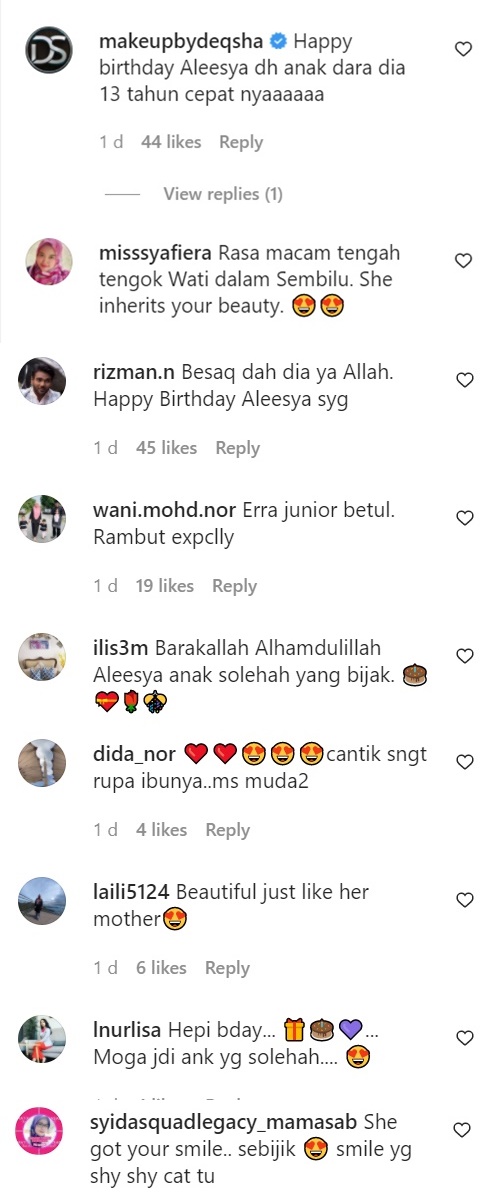Reply to makeupbydeqsha's birthday comment
Screen dimensions: 488x1201
coord(241,142)
